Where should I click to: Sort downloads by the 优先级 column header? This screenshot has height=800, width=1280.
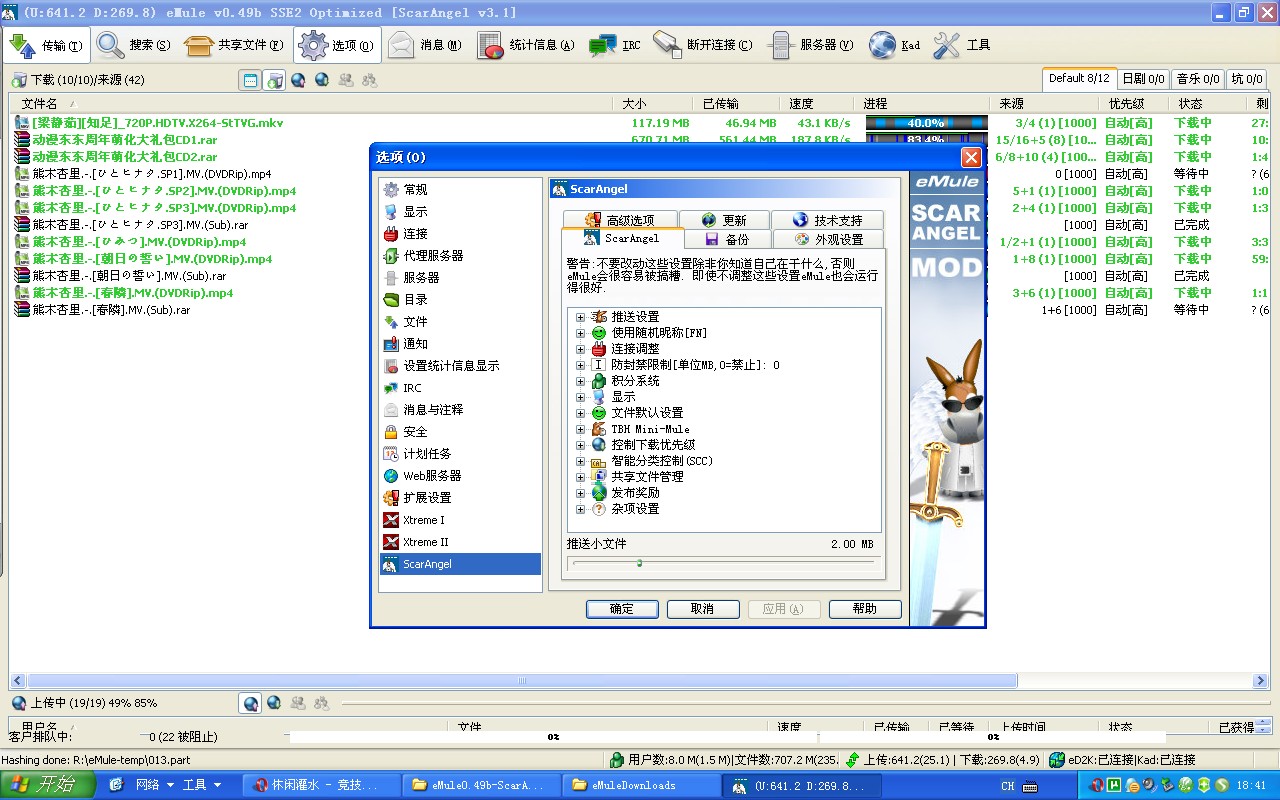tap(1134, 103)
